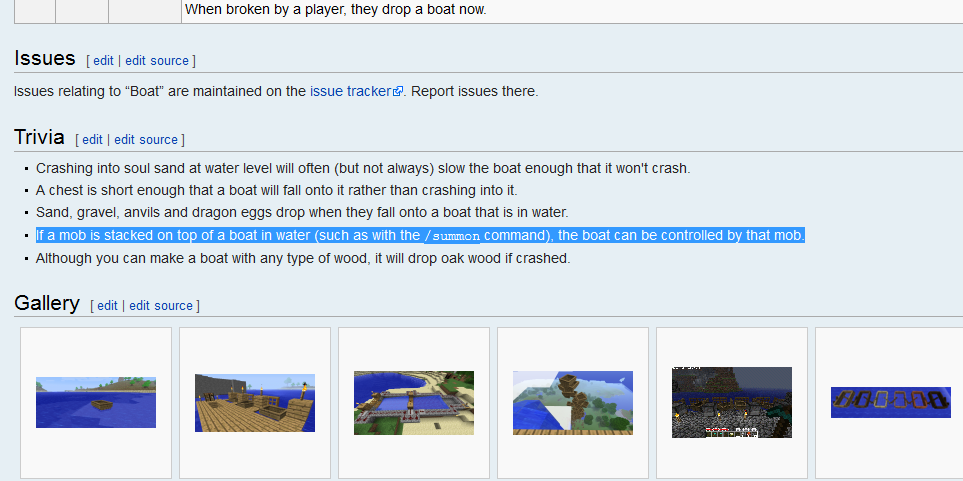Click edit source next to Issues

(x=157, y=61)
